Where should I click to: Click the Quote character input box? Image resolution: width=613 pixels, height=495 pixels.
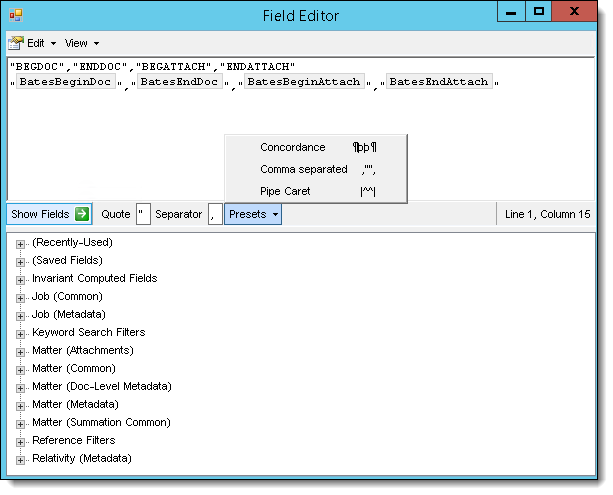click(143, 214)
